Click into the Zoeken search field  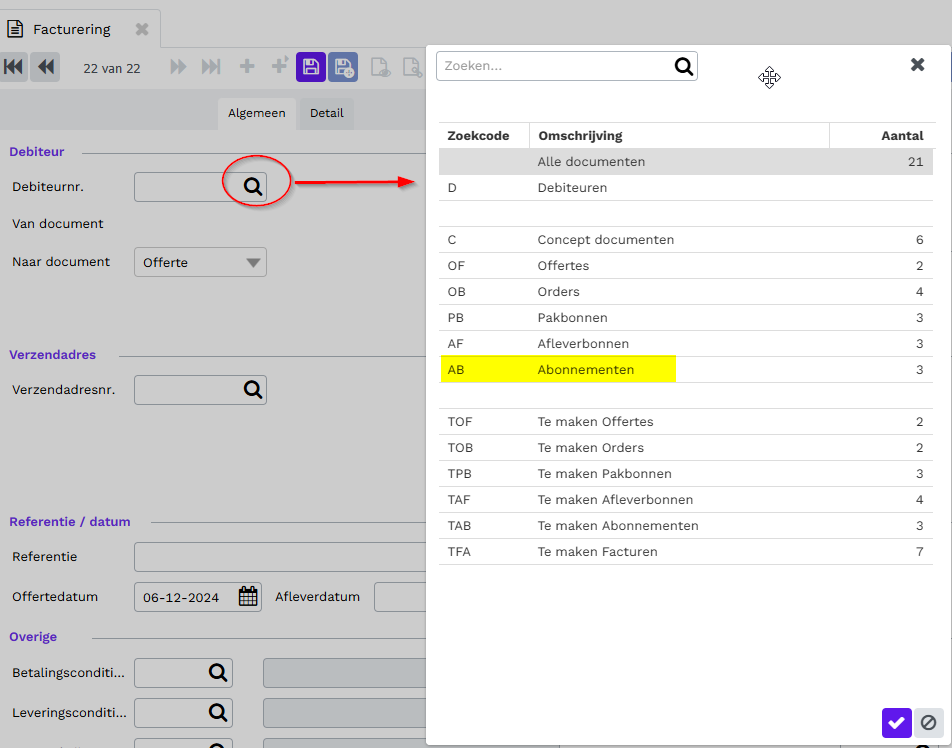pyautogui.click(x=554, y=66)
